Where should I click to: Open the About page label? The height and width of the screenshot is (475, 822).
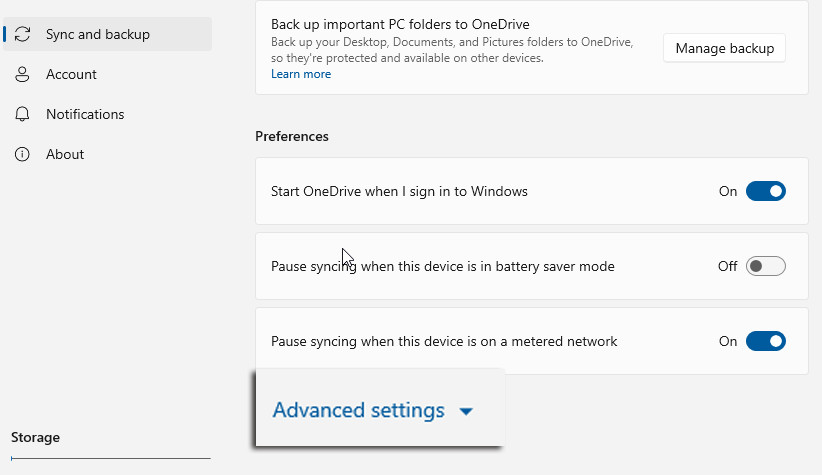(65, 154)
